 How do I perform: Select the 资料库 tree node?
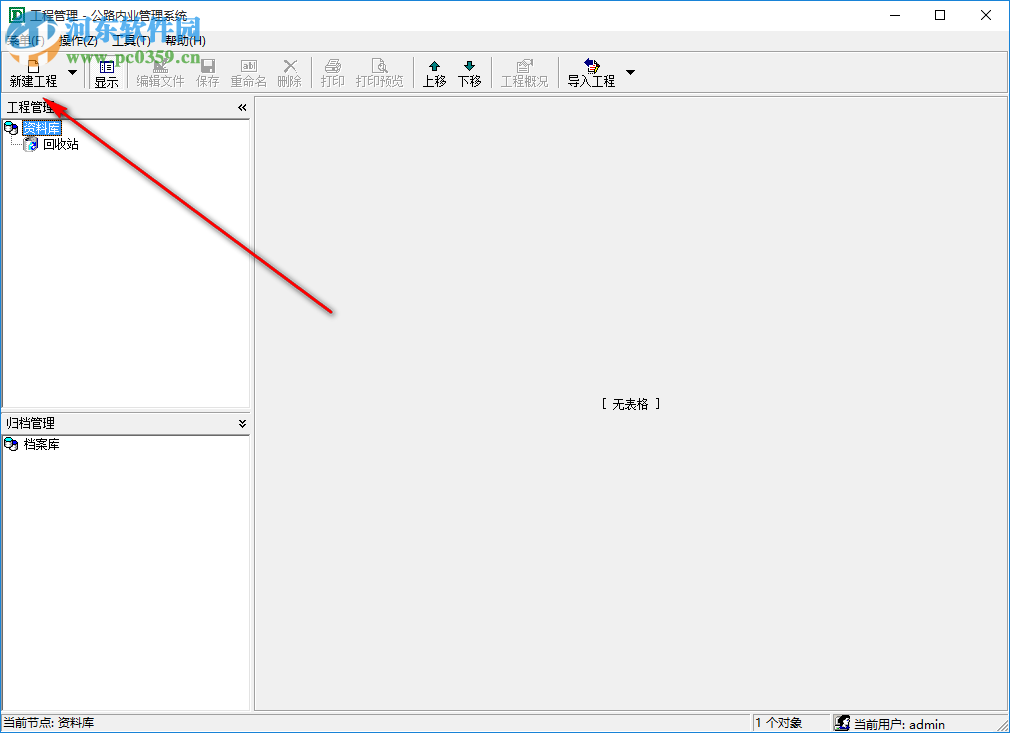click(x=42, y=128)
